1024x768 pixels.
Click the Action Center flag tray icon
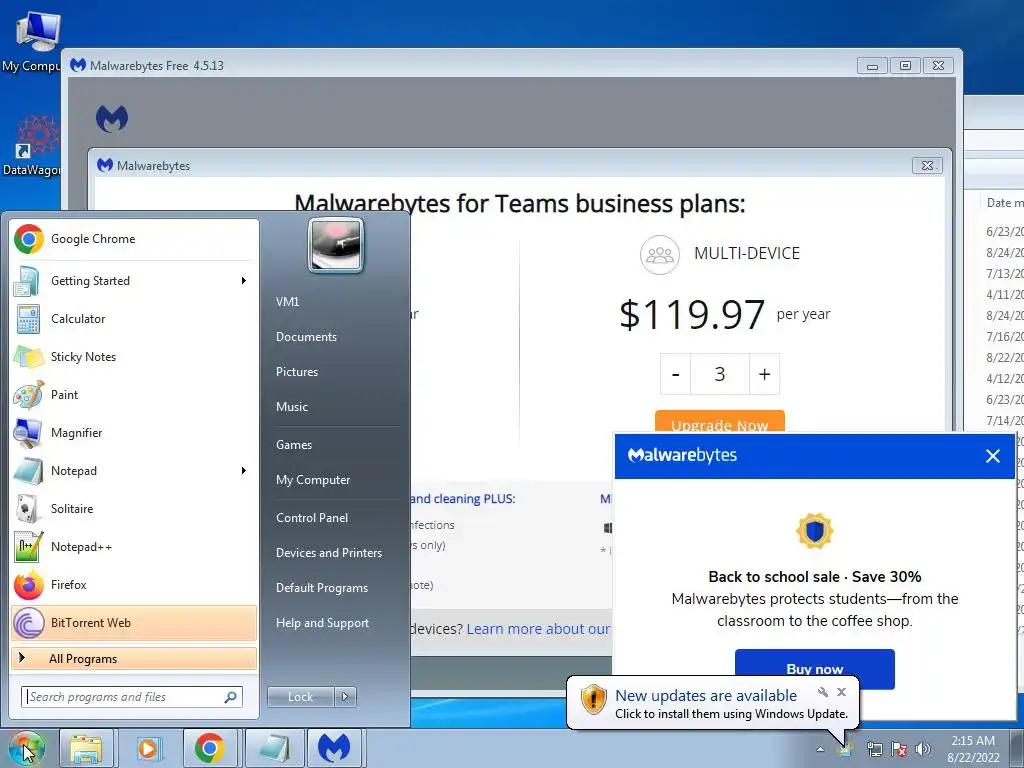click(899, 749)
